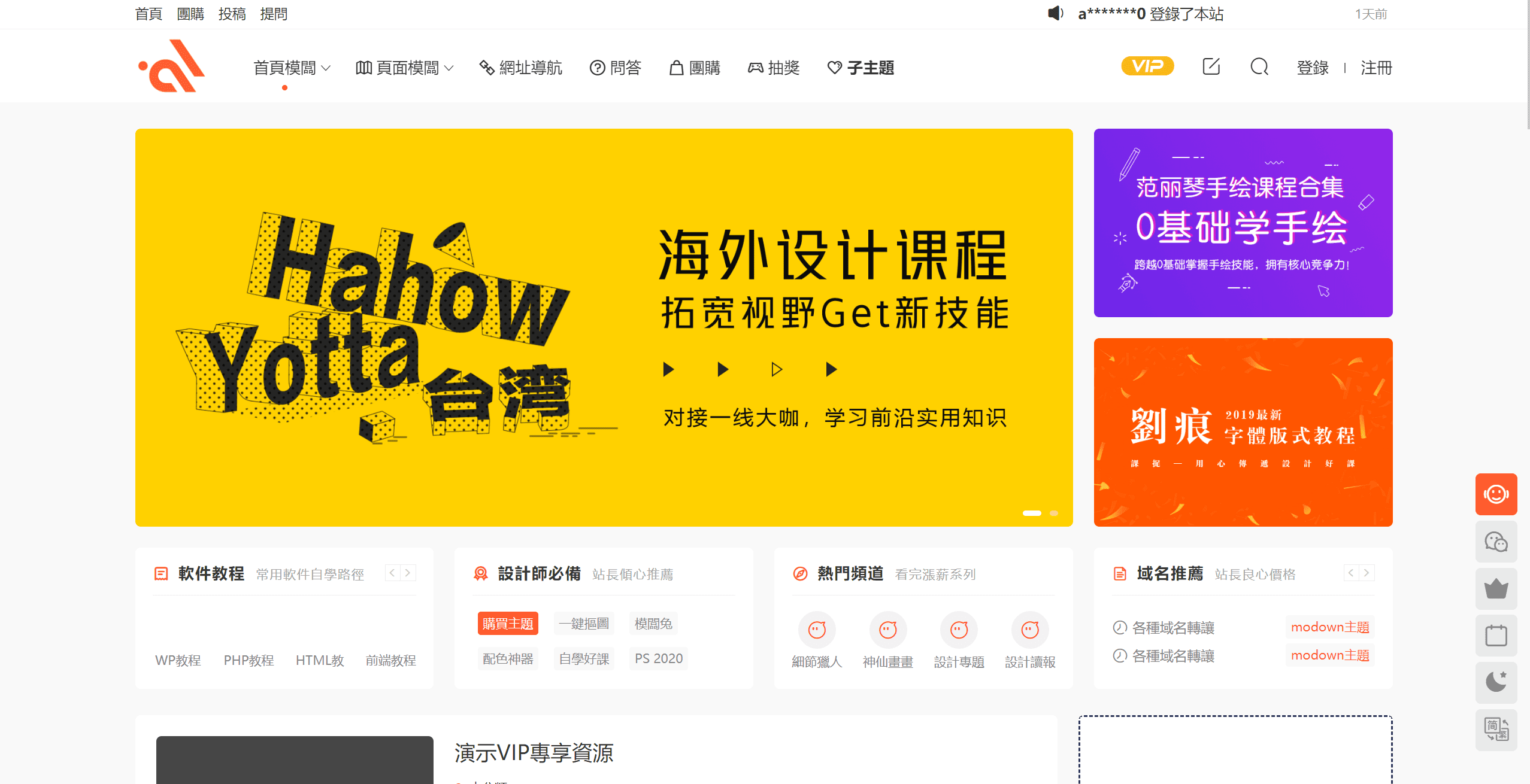The height and width of the screenshot is (784, 1530).
Task: Open the 抽獎 nav item
Action: (x=774, y=68)
